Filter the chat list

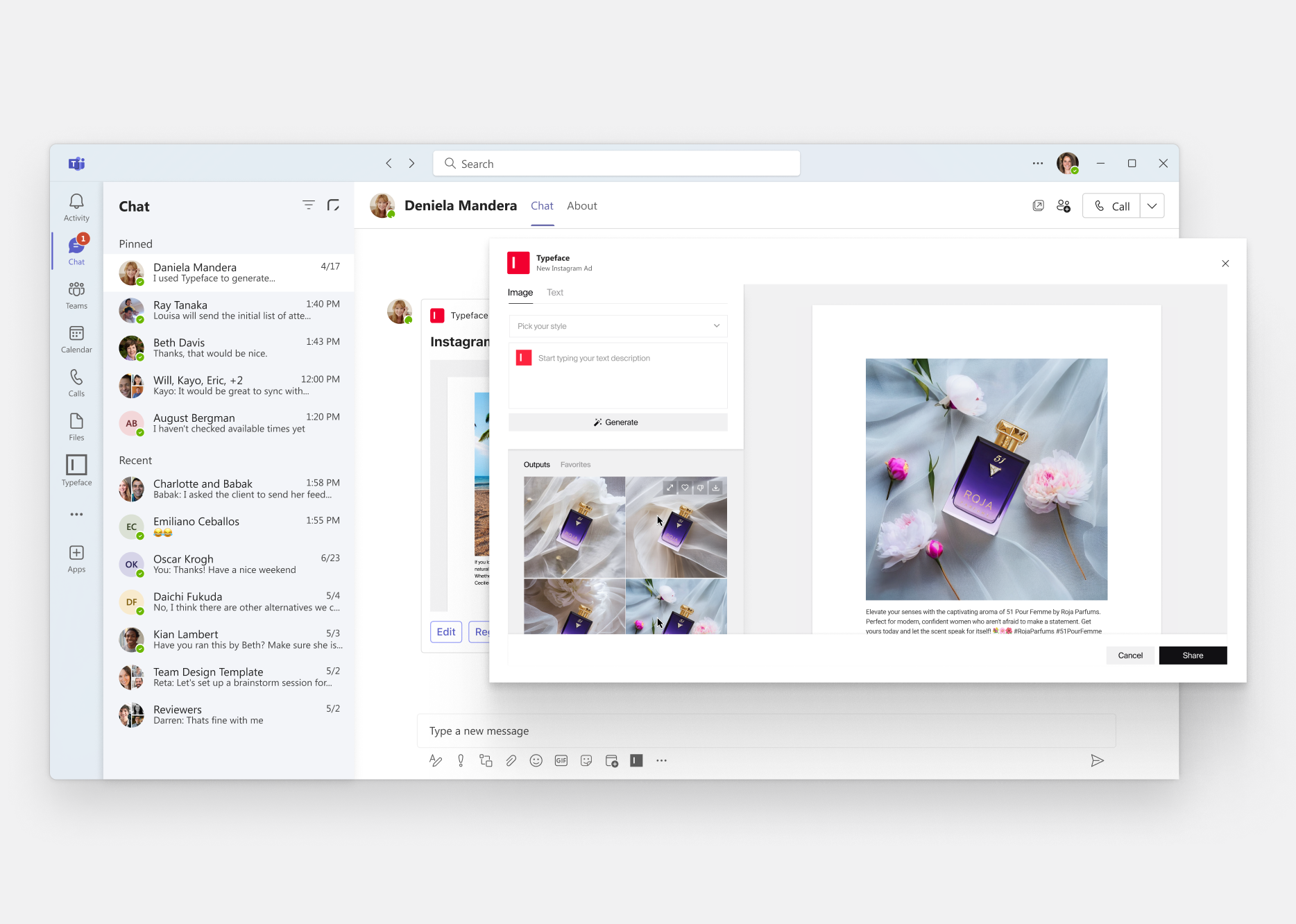309,205
